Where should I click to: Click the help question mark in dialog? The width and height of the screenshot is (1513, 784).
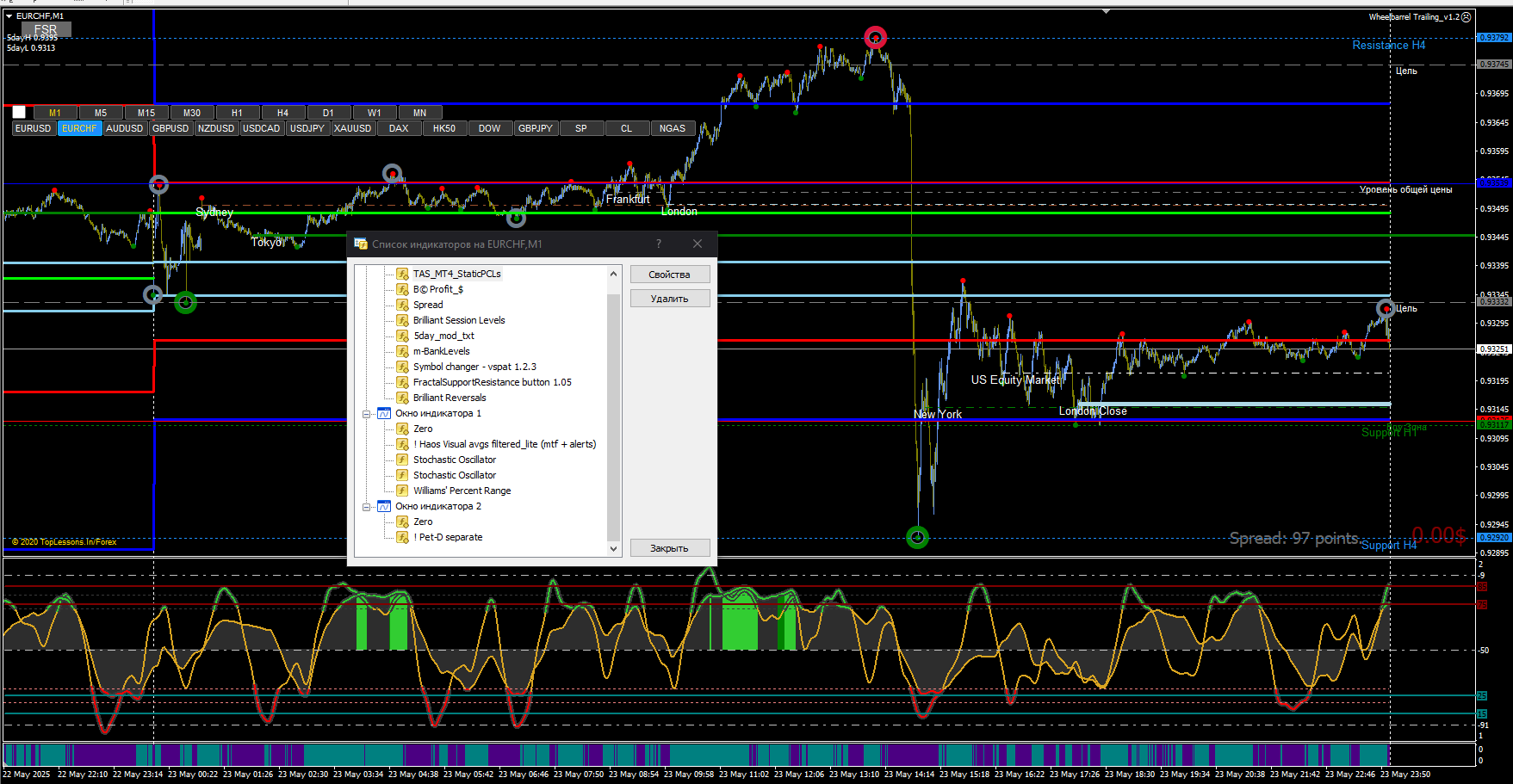click(x=659, y=244)
